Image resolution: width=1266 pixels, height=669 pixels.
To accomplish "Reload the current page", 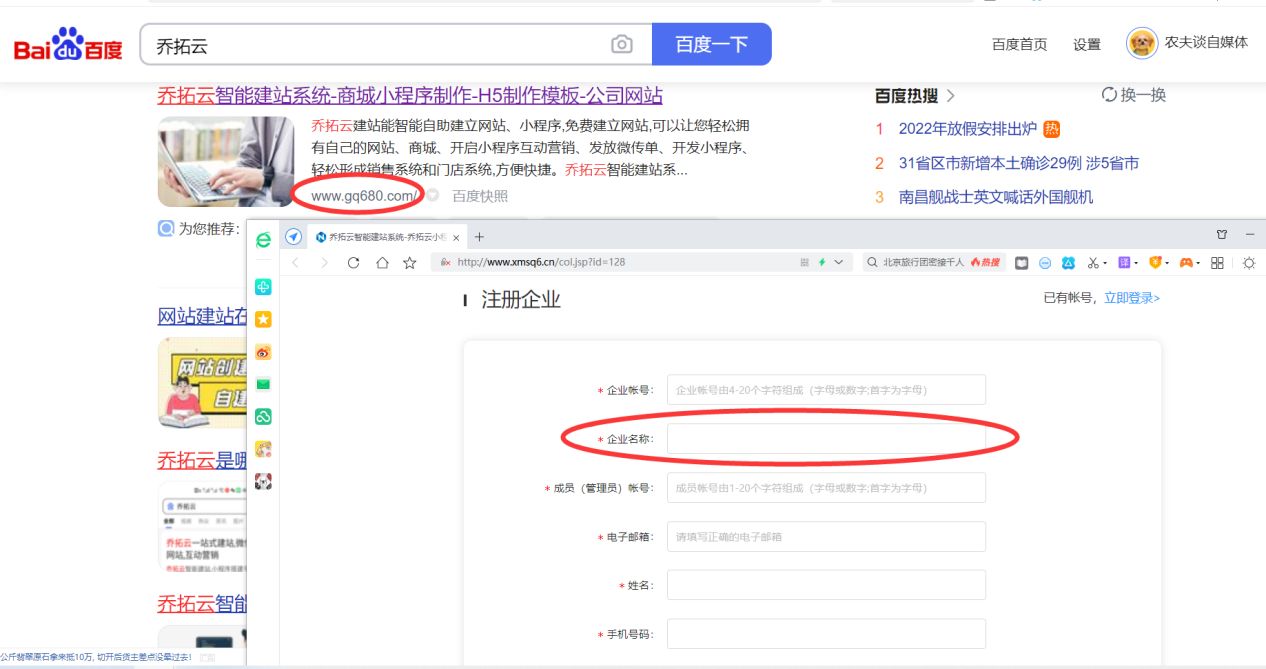I will [354, 262].
